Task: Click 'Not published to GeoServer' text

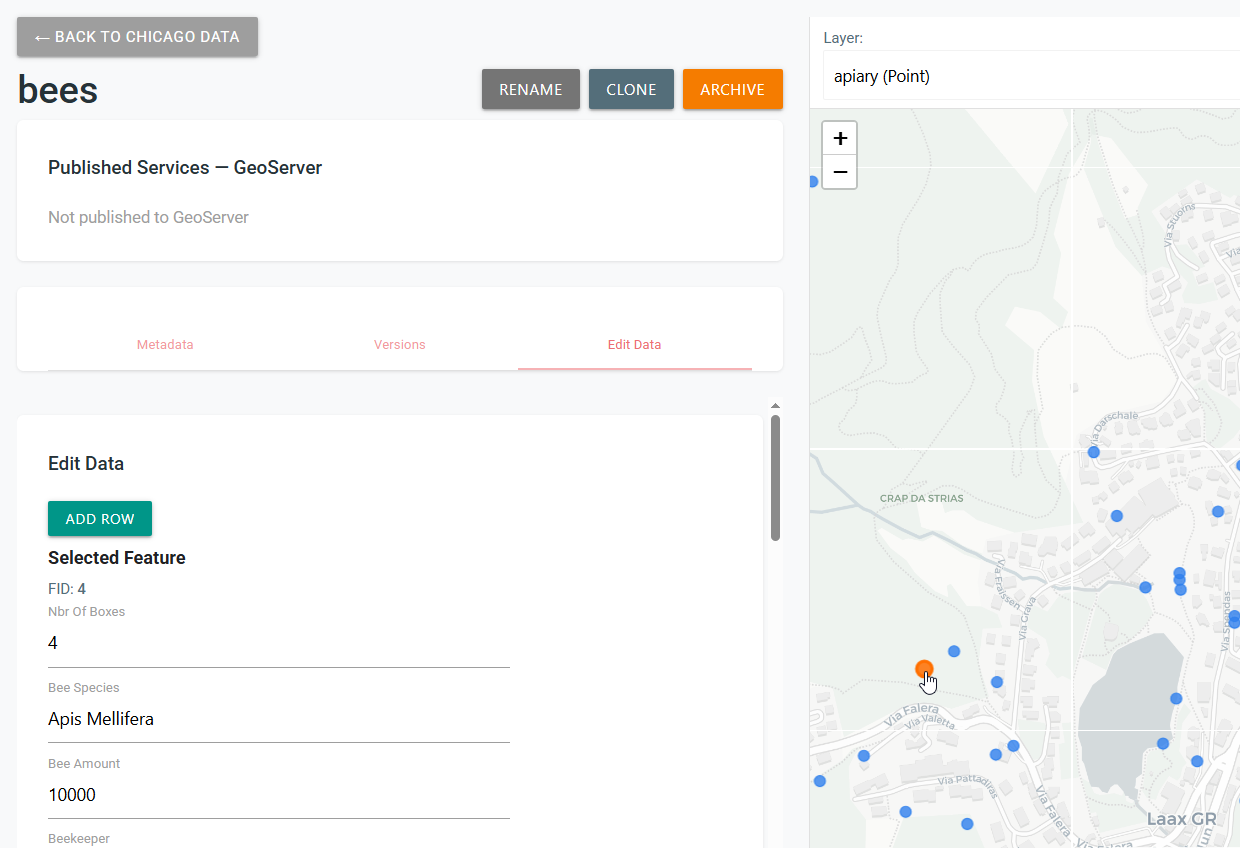Action: (x=148, y=217)
